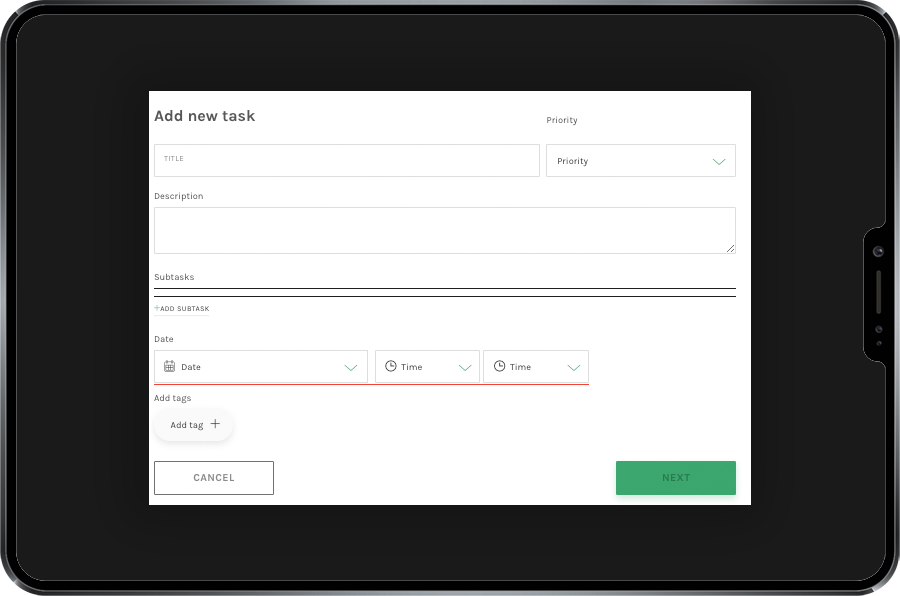The height and width of the screenshot is (596, 900).
Task: Expand the first Time dropdown
Action: pyautogui.click(x=427, y=367)
